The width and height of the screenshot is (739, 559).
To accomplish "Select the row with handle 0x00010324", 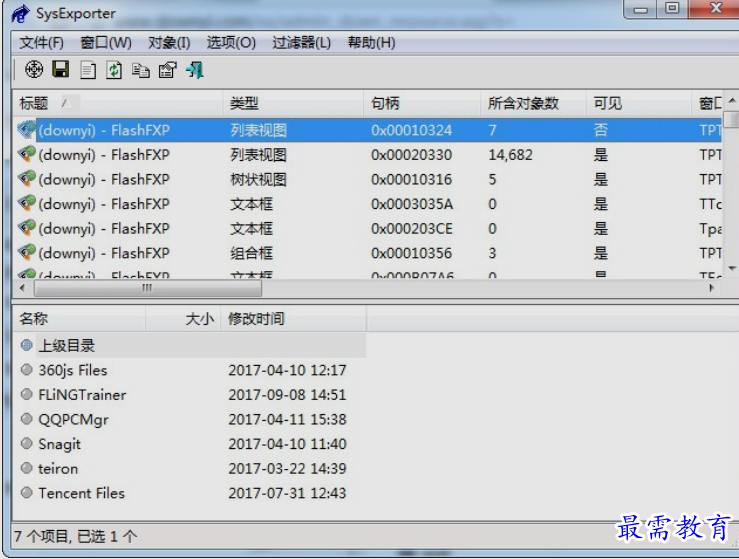I will tap(368, 130).
